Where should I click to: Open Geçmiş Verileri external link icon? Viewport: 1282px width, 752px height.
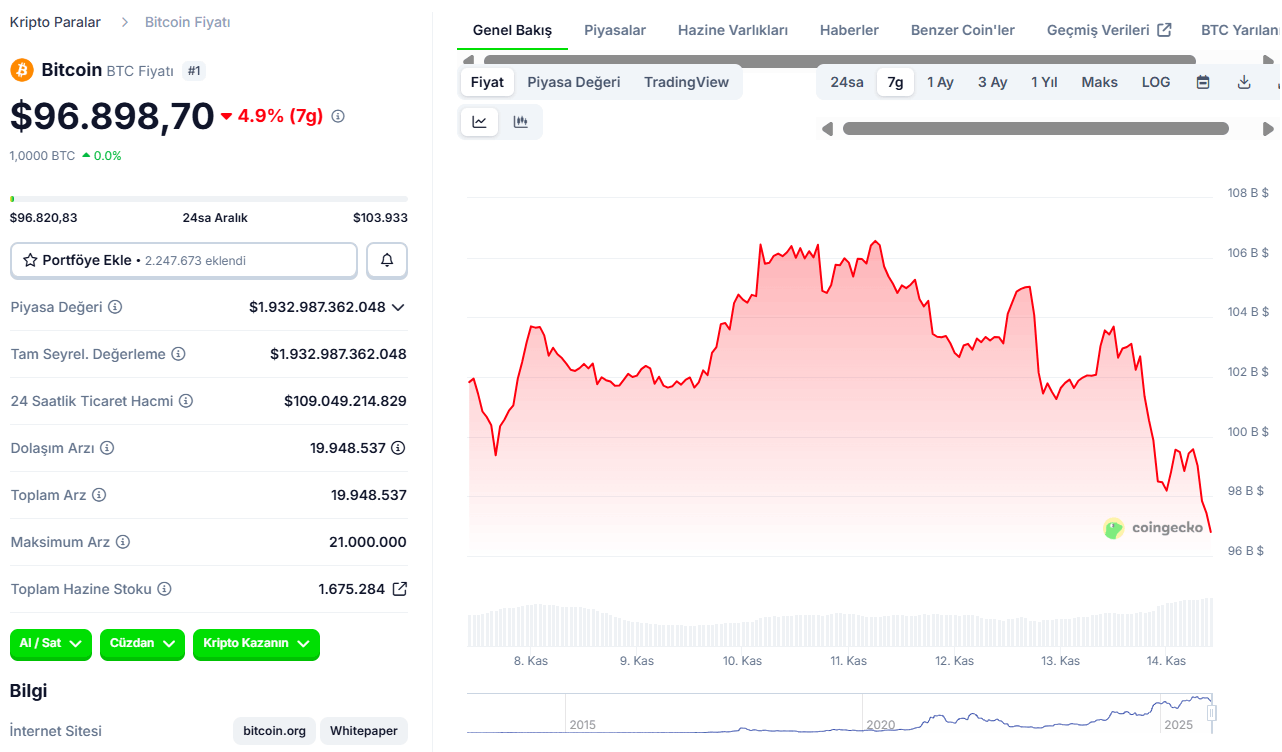[1163, 29]
